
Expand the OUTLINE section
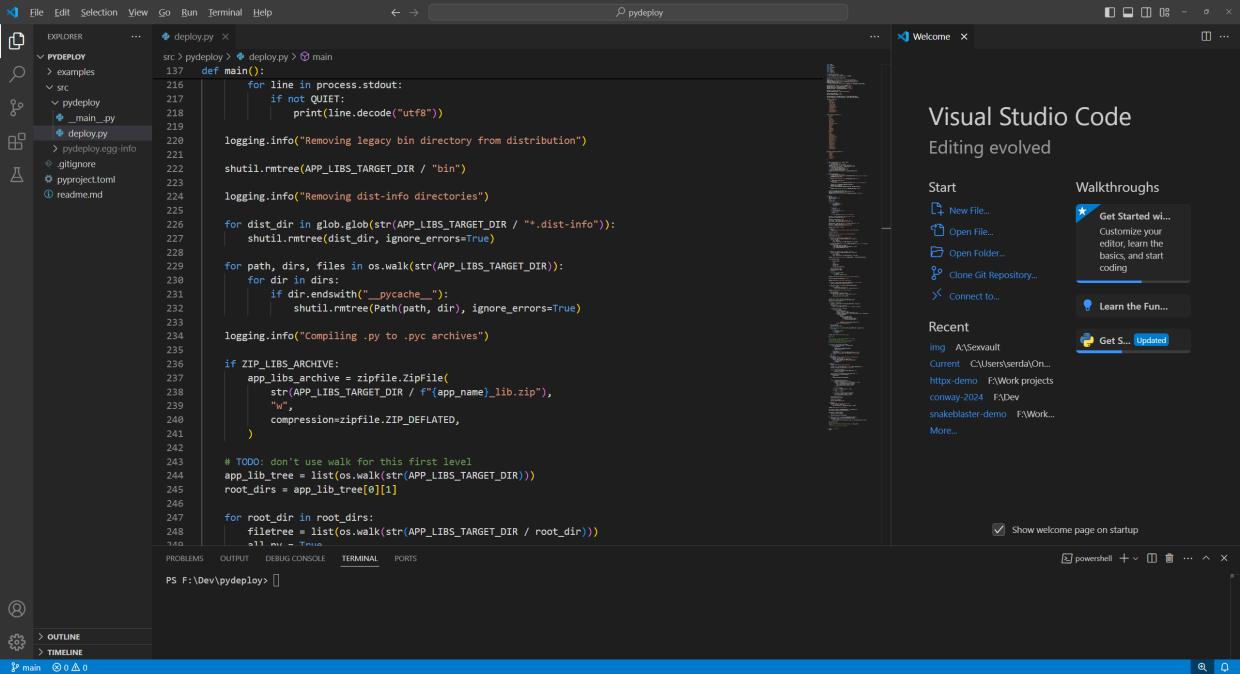click(x=63, y=637)
